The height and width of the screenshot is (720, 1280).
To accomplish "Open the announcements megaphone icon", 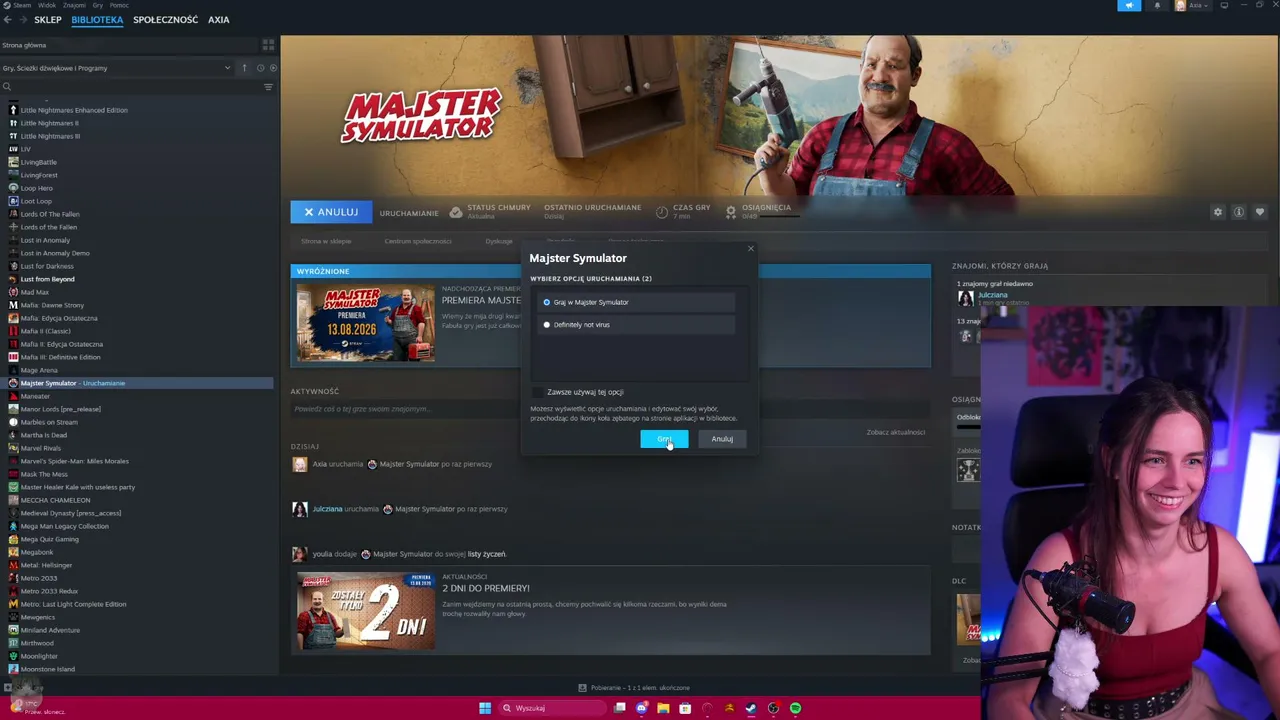I will coord(1129,6).
